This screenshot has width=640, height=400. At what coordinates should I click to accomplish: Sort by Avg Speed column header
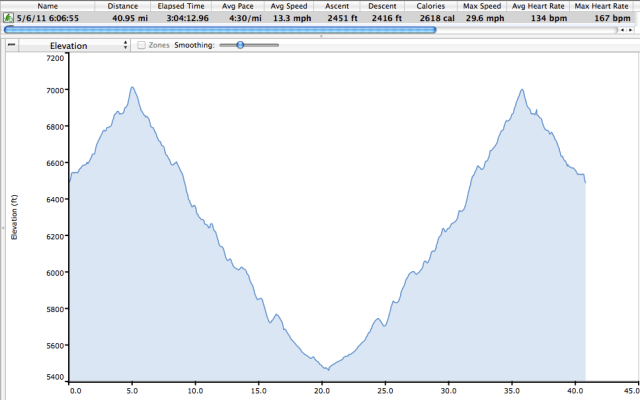coord(289,5)
